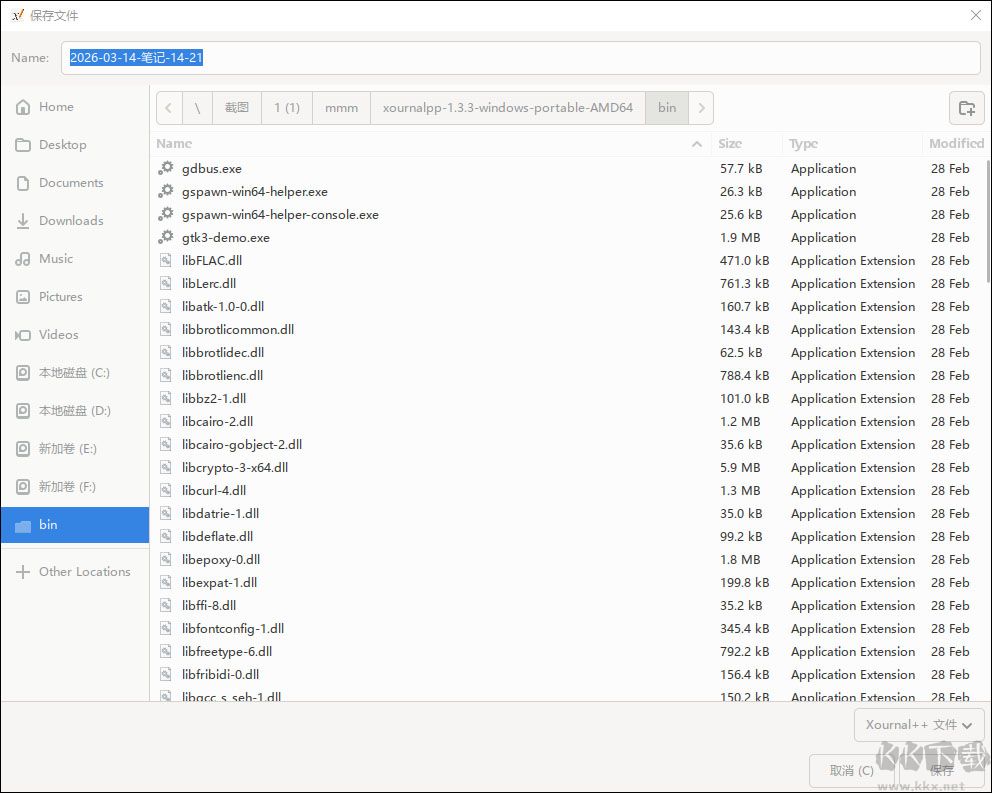This screenshot has height=793, width=992.
Task: Select gspawn-win64-helper-console.exe in the list
Action: tap(568, 215)
